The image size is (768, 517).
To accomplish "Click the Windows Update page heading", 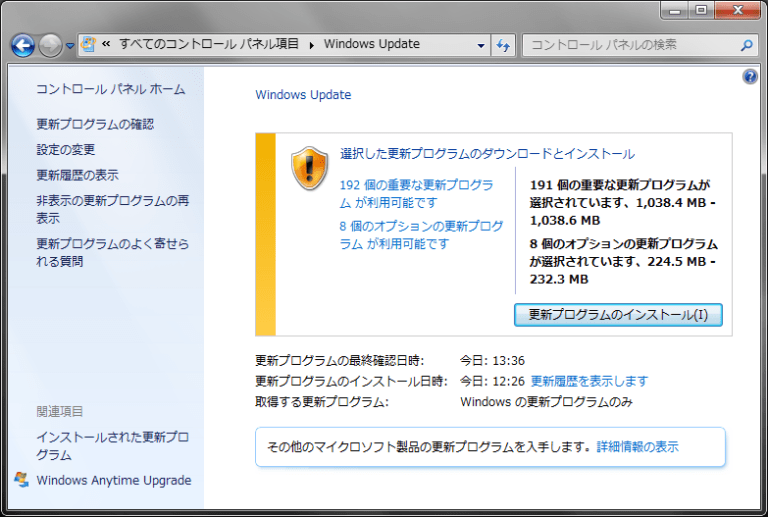I will [x=303, y=94].
